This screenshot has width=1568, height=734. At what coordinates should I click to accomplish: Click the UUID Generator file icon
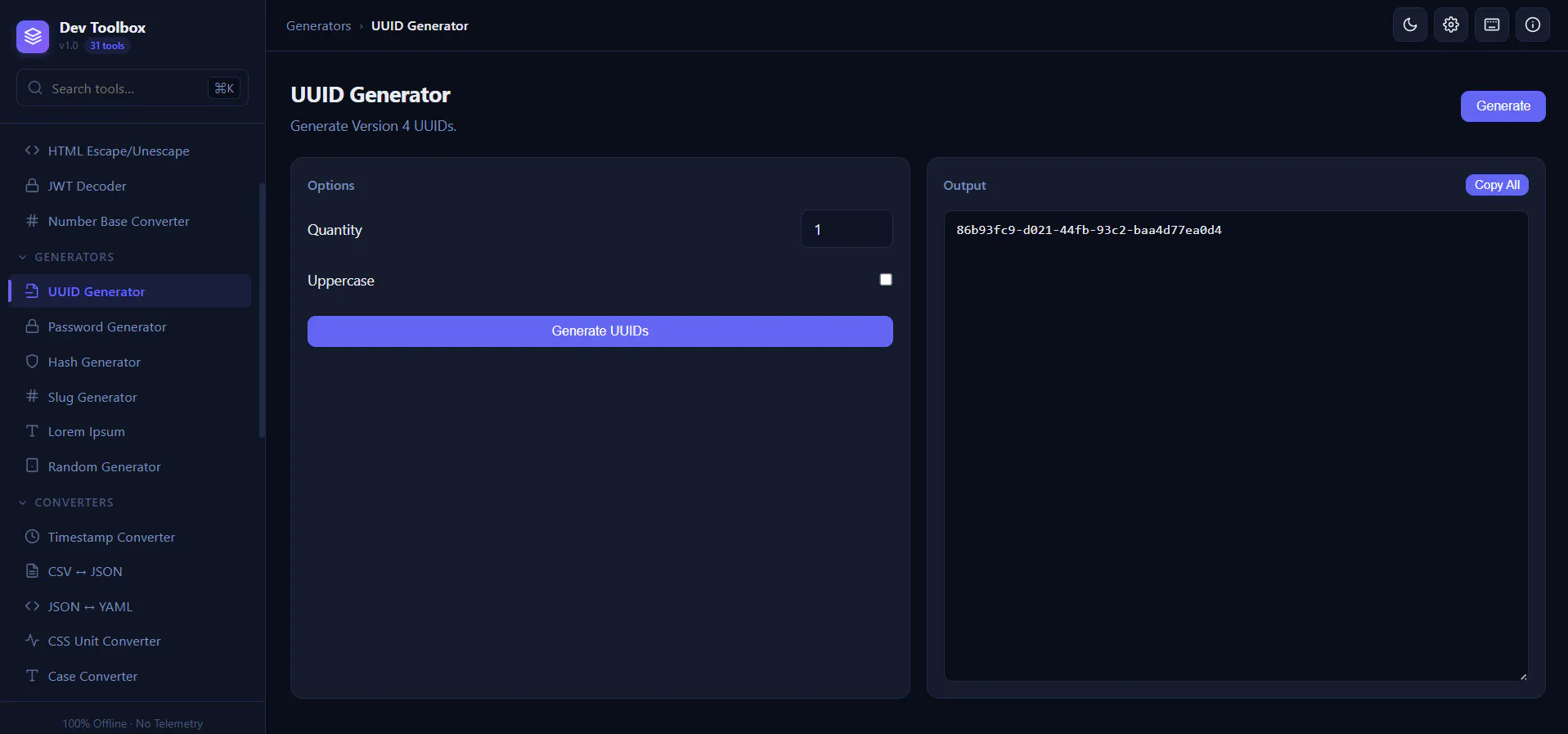point(32,291)
